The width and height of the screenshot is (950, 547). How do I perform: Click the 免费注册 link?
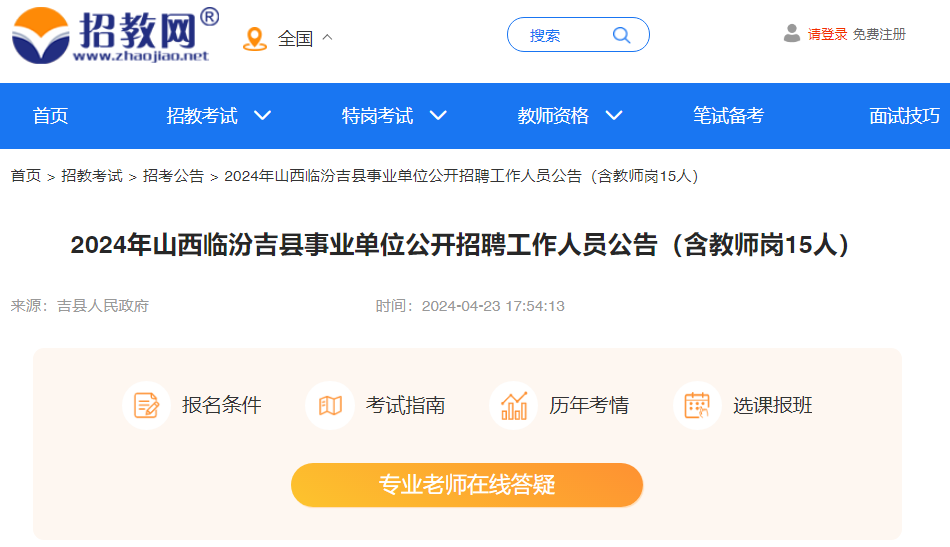[879, 34]
